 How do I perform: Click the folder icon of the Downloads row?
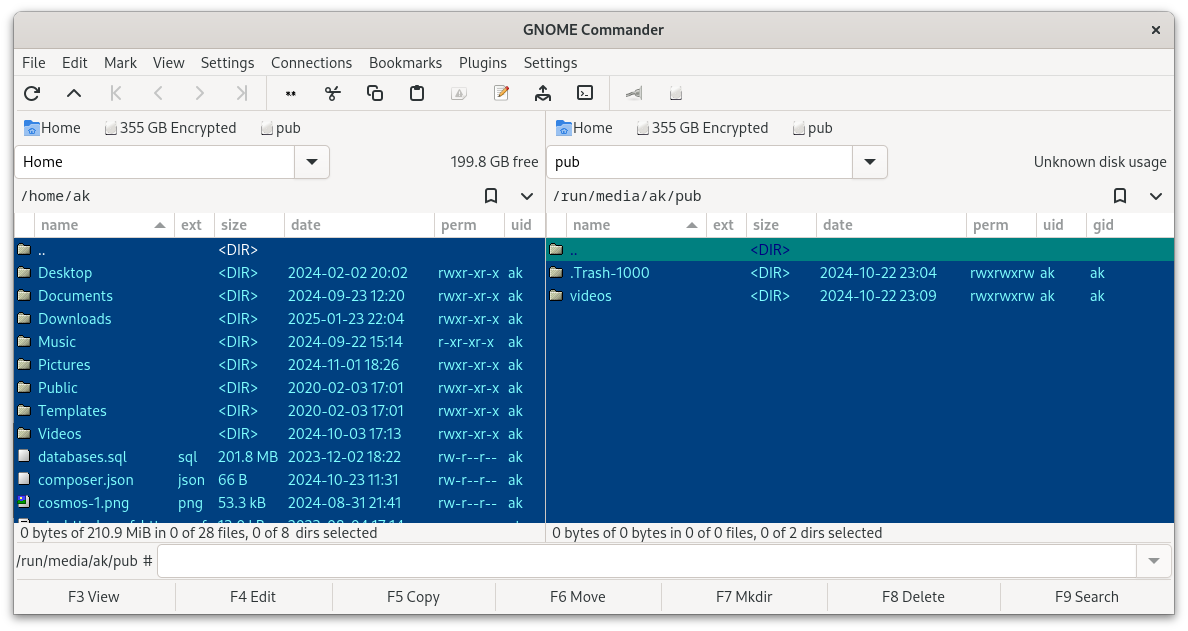(24, 318)
